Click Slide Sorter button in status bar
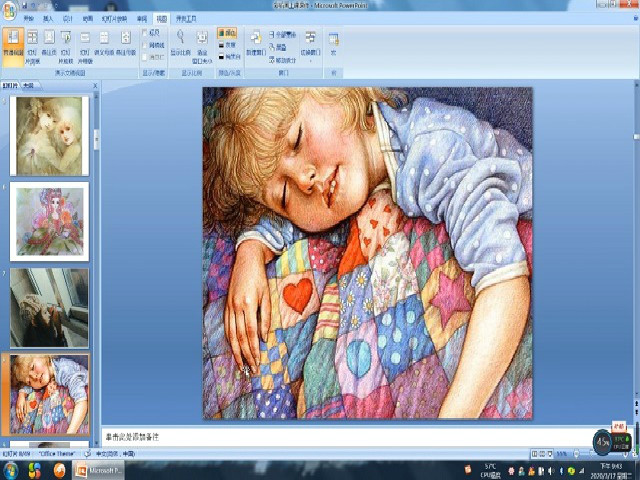The width and height of the screenshot is (640, 480). [x=542, y=454]
